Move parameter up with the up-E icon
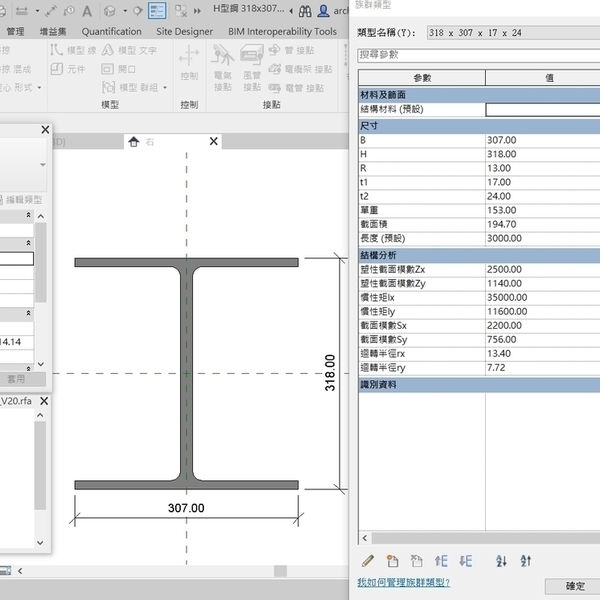600x600 pixels. pyautogui.click(x=441, y=562)
